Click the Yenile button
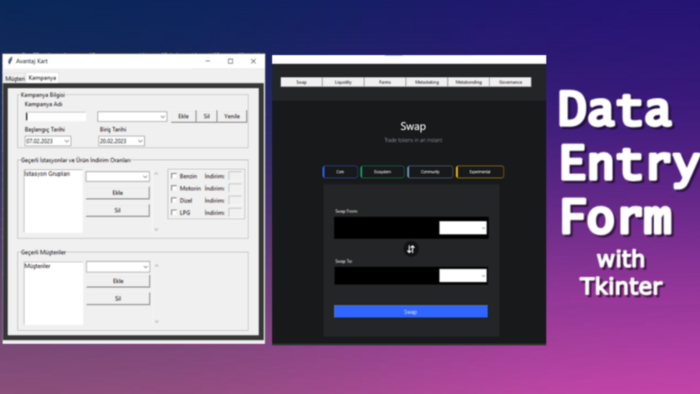The height and width of the screenshot is (394, 700). tap(232, 116)
